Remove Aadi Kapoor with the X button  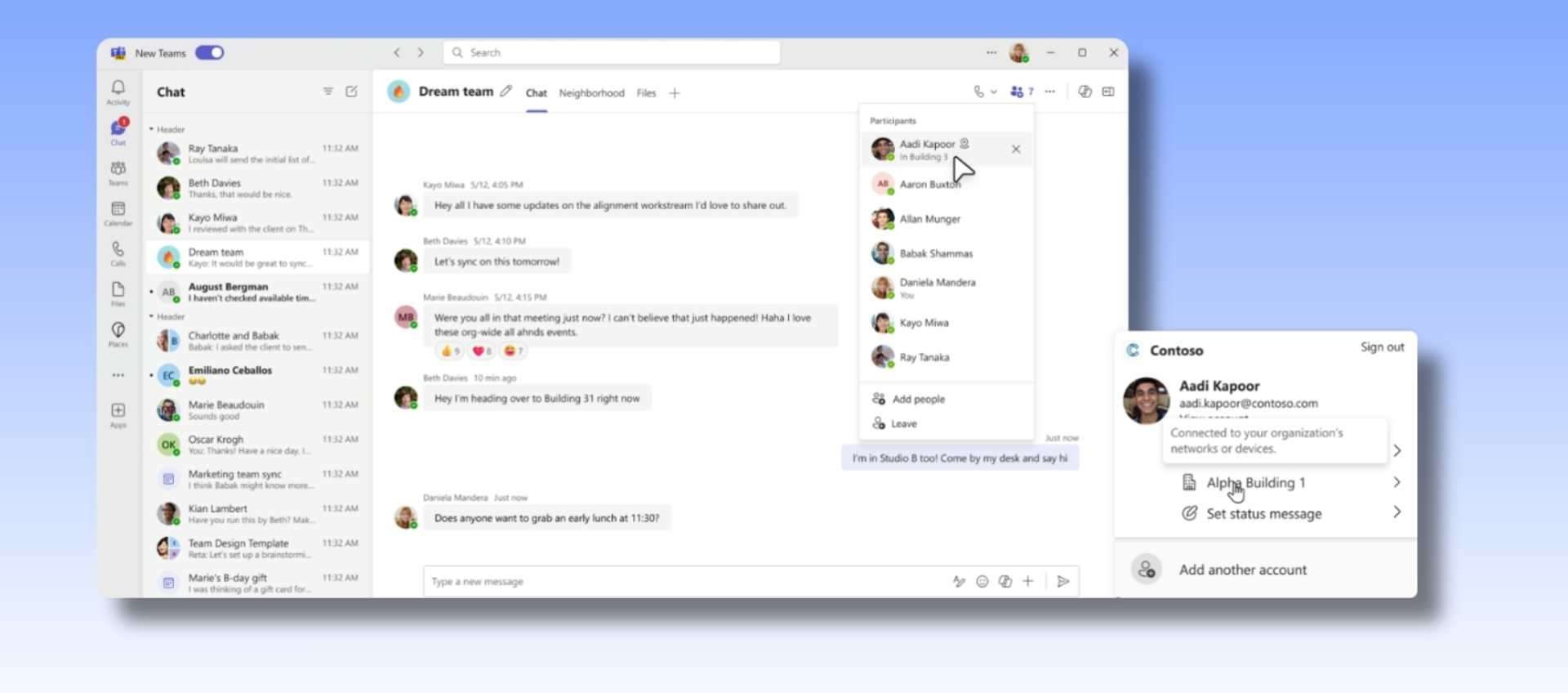point(1016,149)
